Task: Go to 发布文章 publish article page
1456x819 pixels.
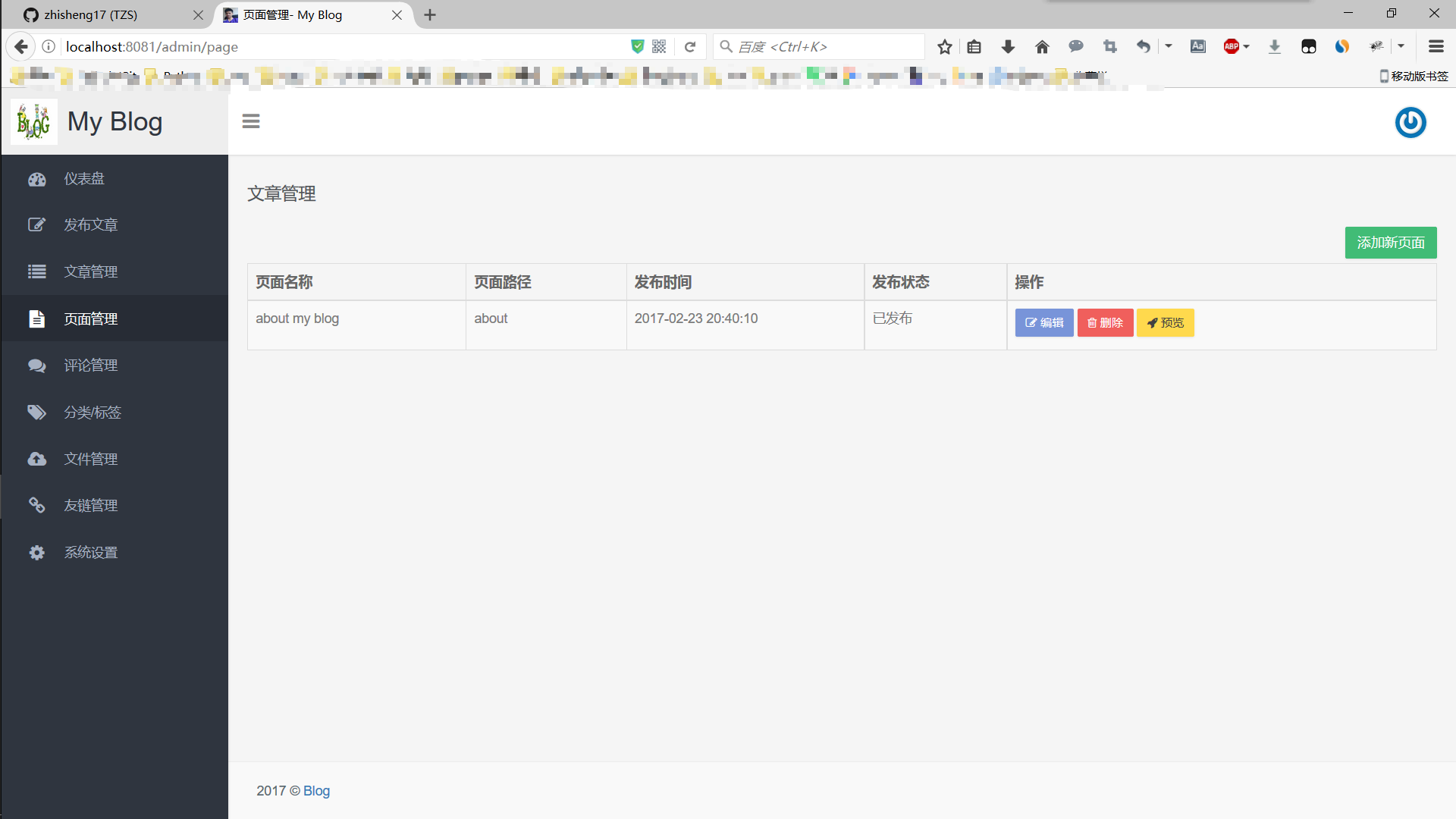Action: click(x=90, y=225)
